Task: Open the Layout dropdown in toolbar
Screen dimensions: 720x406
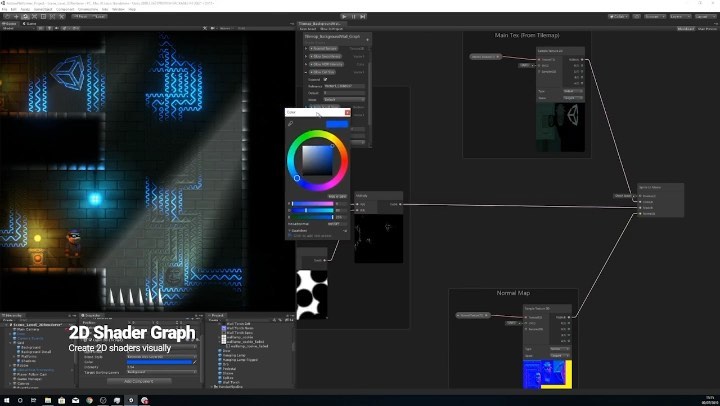Action: pyautogui.click(x=706, y=17)
